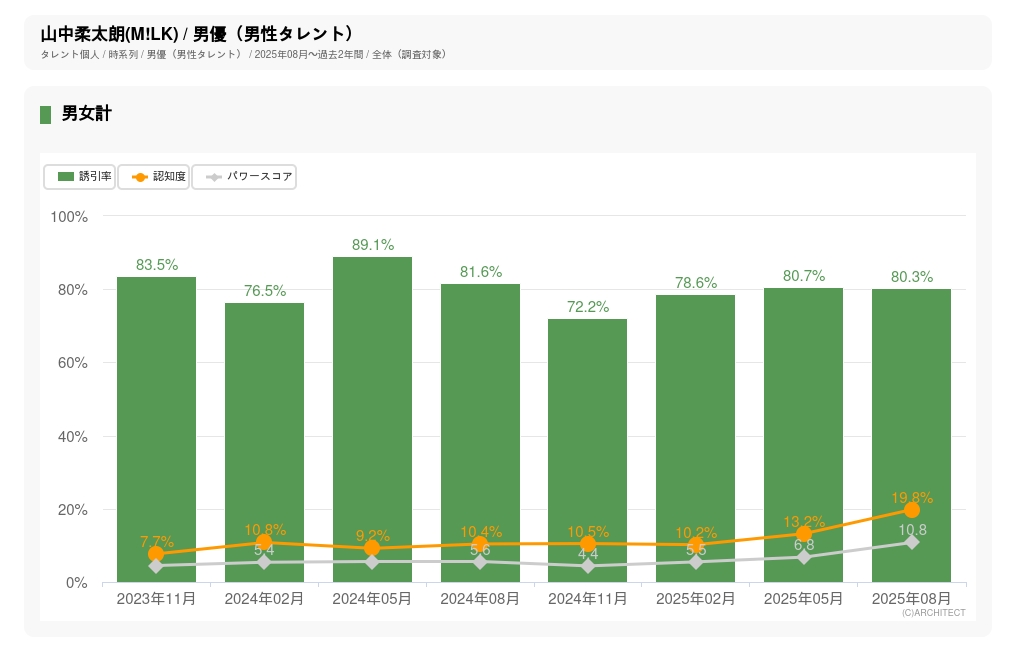Screen dimensions: 1024x653
Task: Click the 2024年08月 x-axis label
Action: (480, 599)
